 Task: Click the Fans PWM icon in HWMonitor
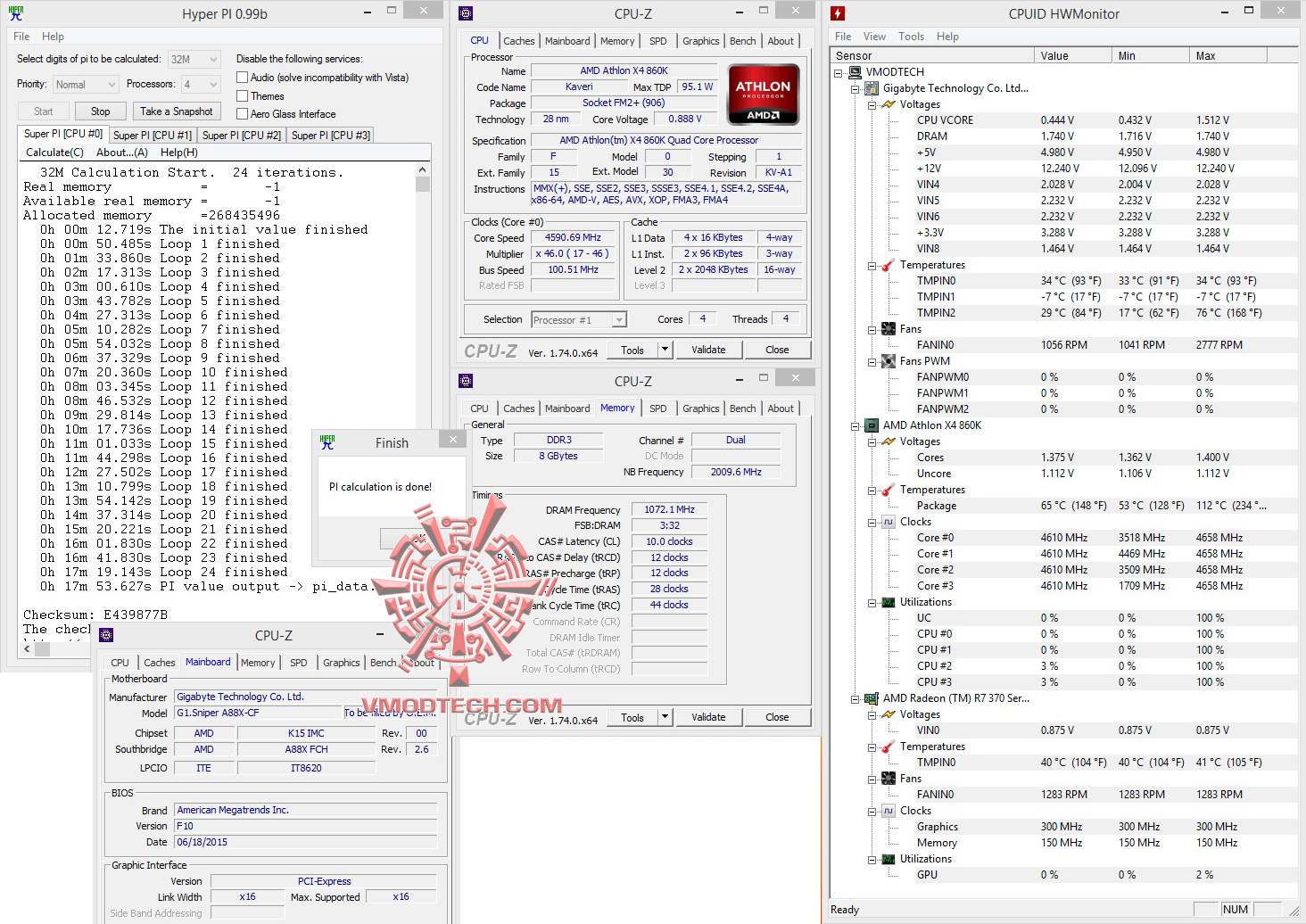(x=888, y=361)
